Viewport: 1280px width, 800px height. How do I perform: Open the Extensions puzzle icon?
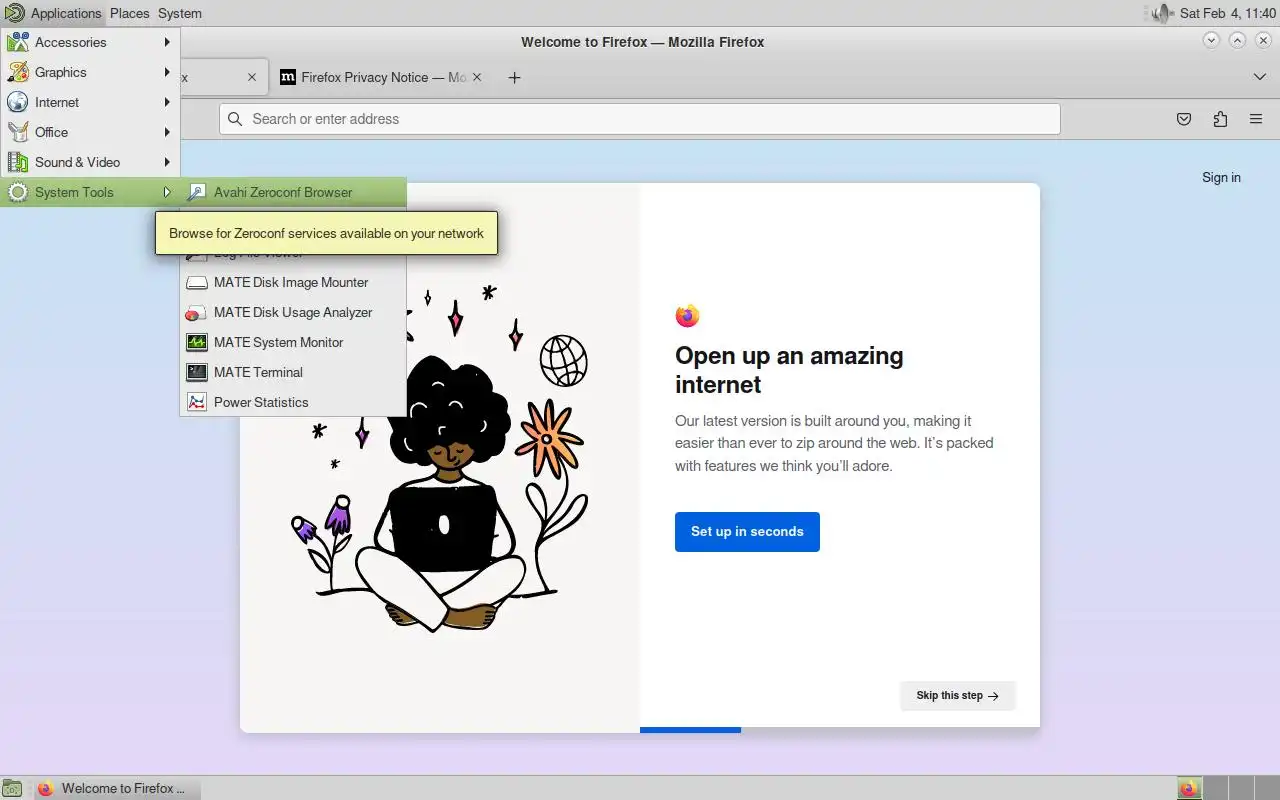[x=1220, y=119]
